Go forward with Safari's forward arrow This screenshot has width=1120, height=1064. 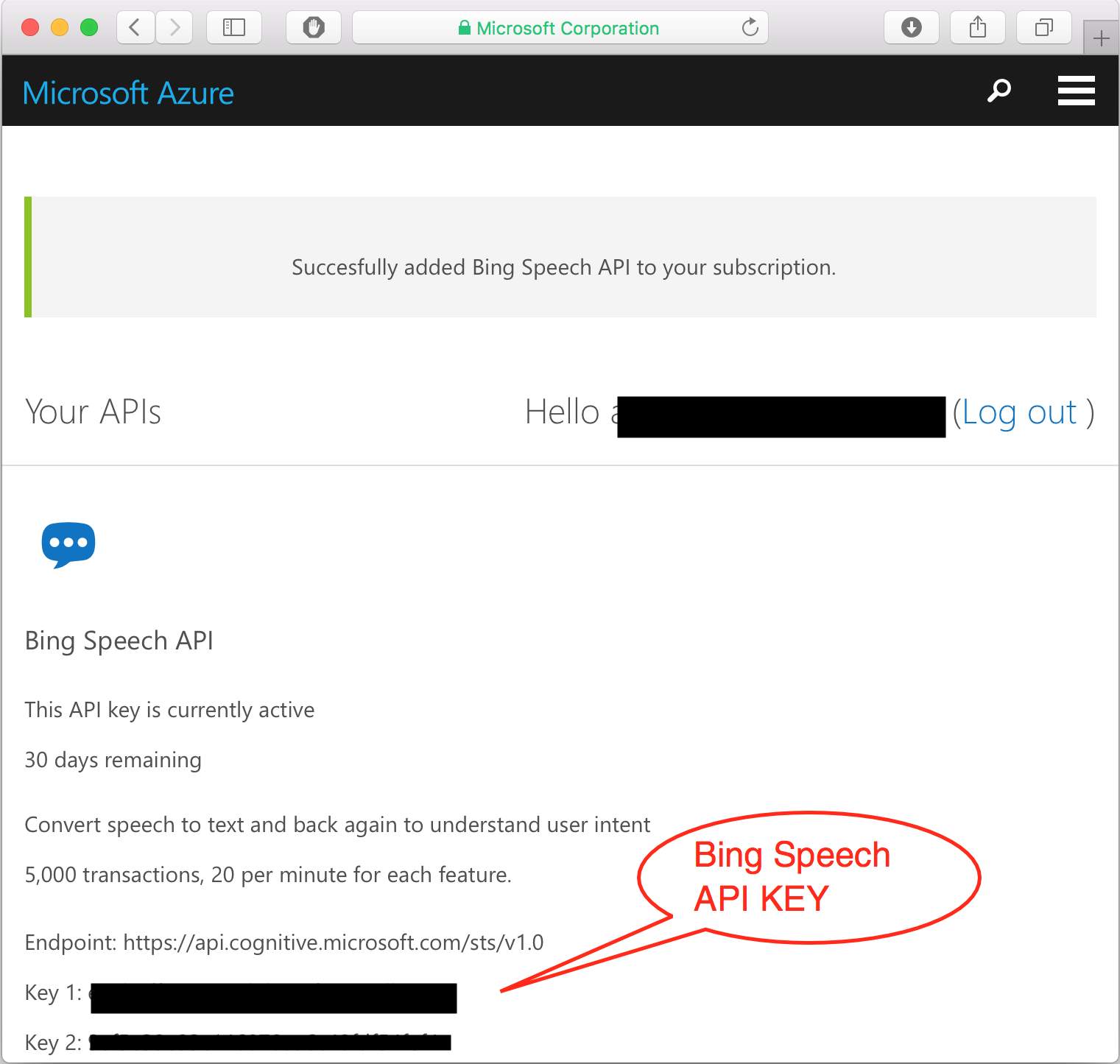tap(175, 28)
